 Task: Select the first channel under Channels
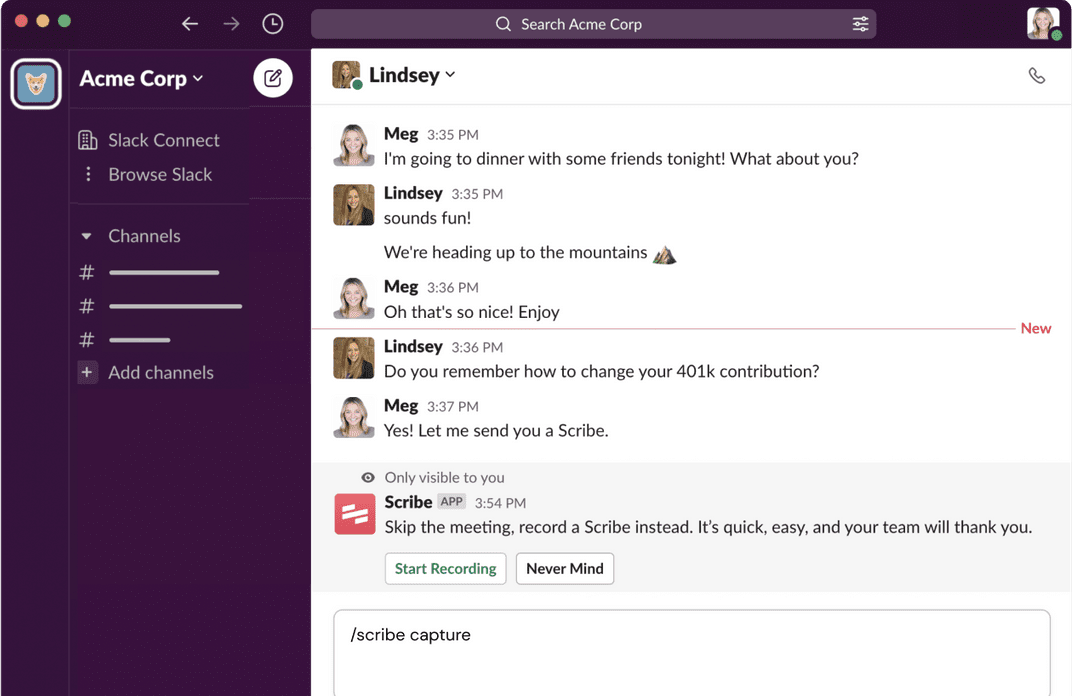[165, 272]
